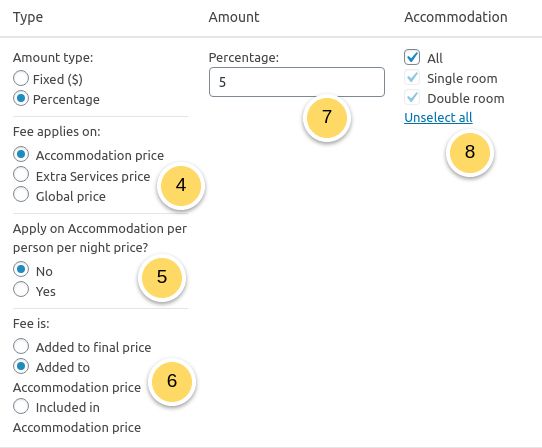Toggle the Single room checkbox
This screenshot has height=448, width=542.
(x=412, y=77)
